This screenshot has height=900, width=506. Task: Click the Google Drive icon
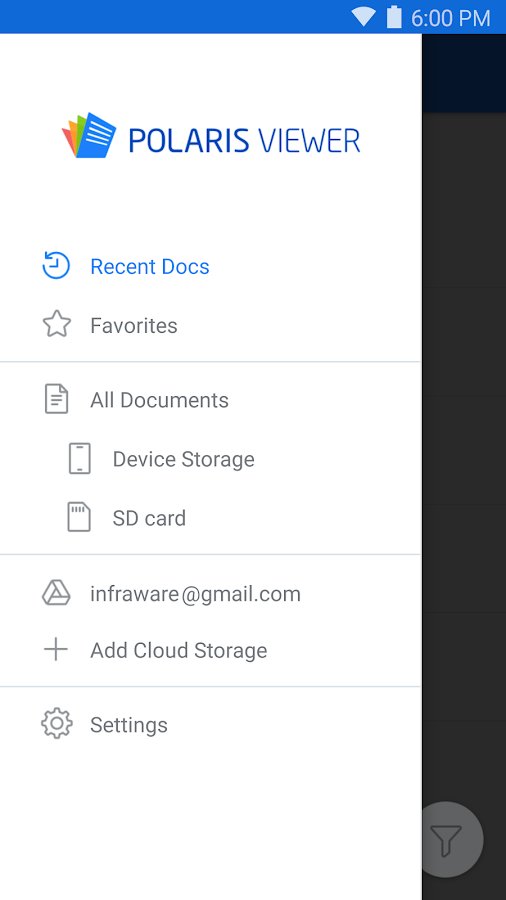coord(56,593)
